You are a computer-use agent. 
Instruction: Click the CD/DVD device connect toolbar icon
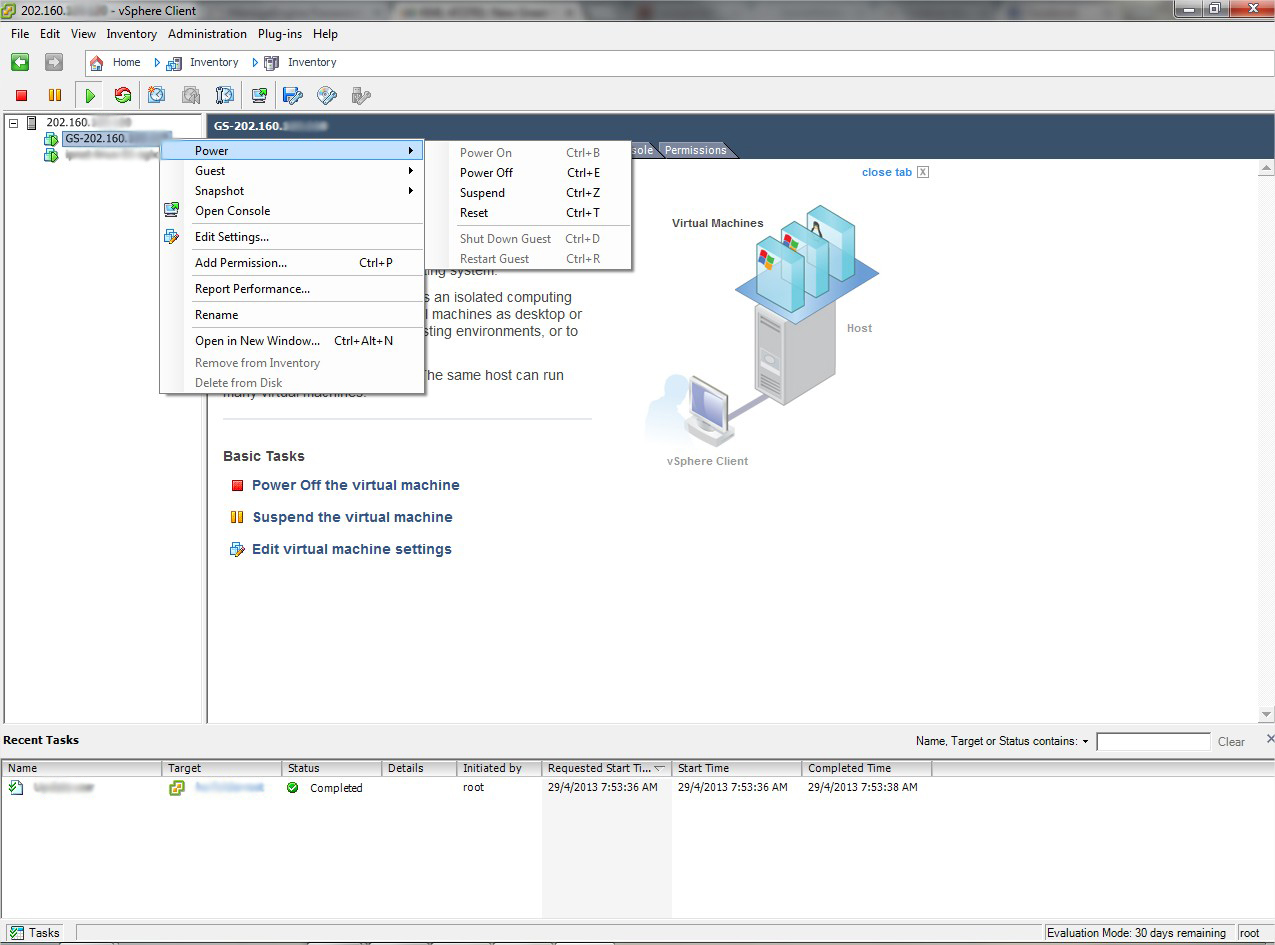(327, 96)
